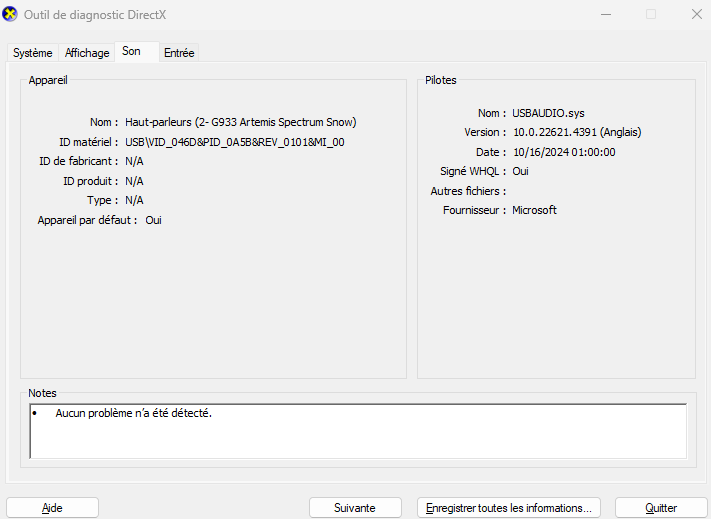711x519 pixels.
Task: Click driver date "10/16/2024 01:00:00"
Action: point(564,152)
